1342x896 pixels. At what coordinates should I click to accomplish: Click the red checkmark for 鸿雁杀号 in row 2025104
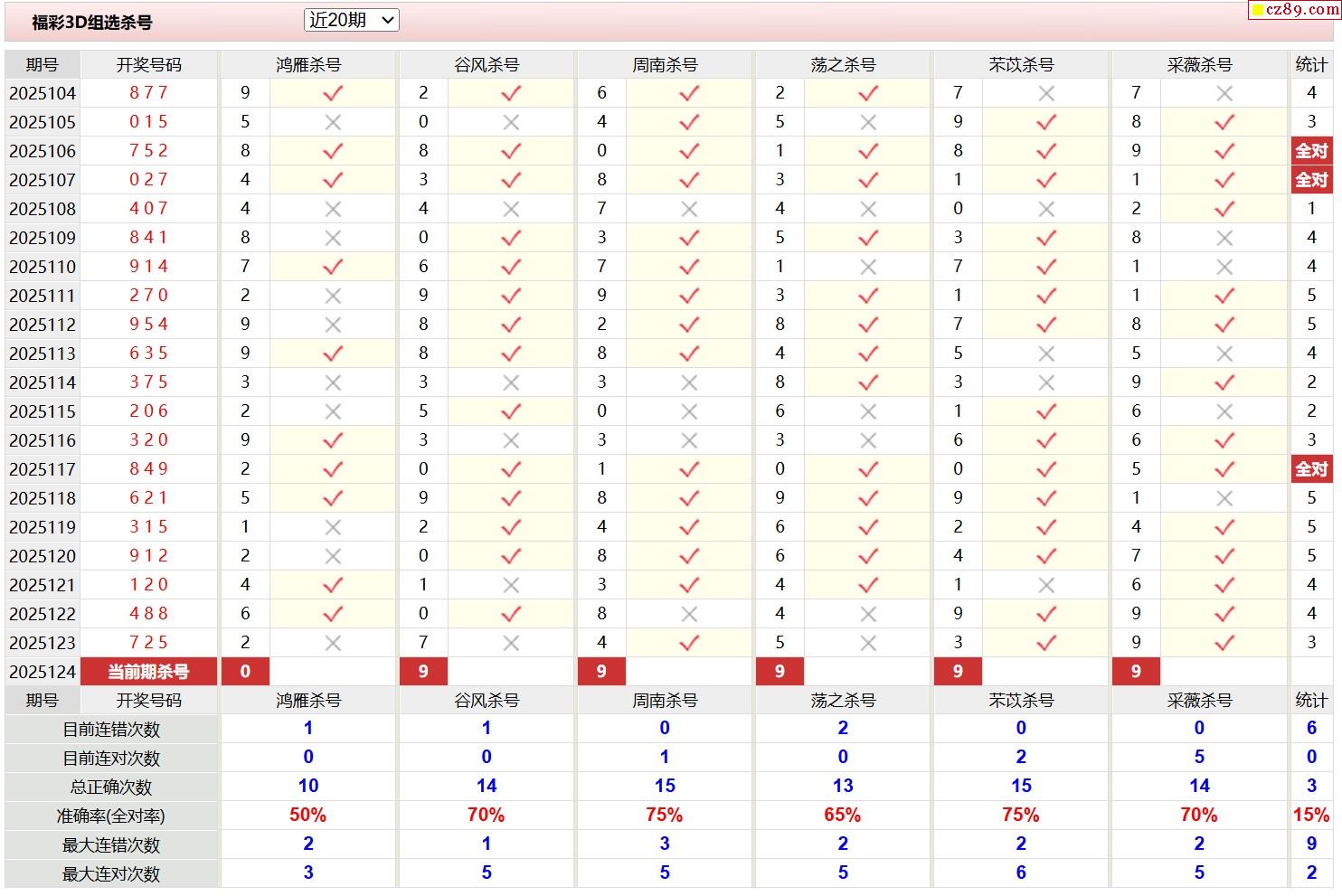(333, 93)
